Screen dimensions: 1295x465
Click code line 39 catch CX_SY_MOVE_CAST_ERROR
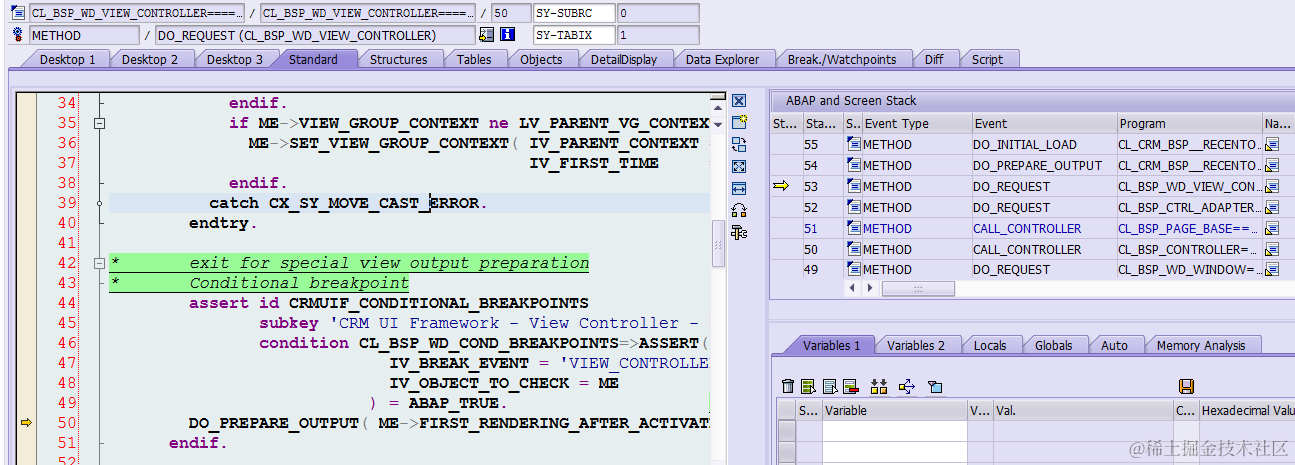[x=348, y=203]
